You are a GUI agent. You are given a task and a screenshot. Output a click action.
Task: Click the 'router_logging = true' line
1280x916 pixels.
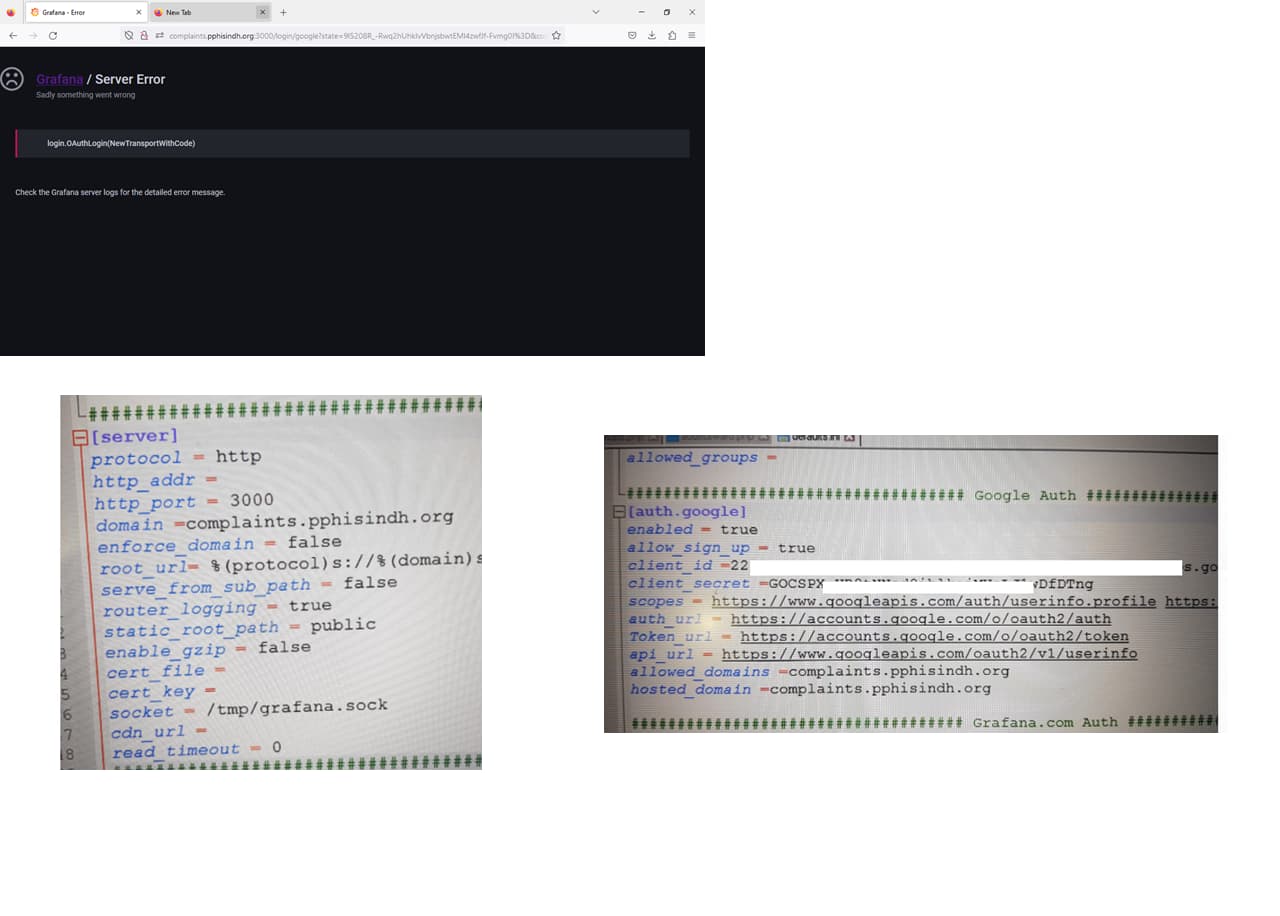(217, 608)
